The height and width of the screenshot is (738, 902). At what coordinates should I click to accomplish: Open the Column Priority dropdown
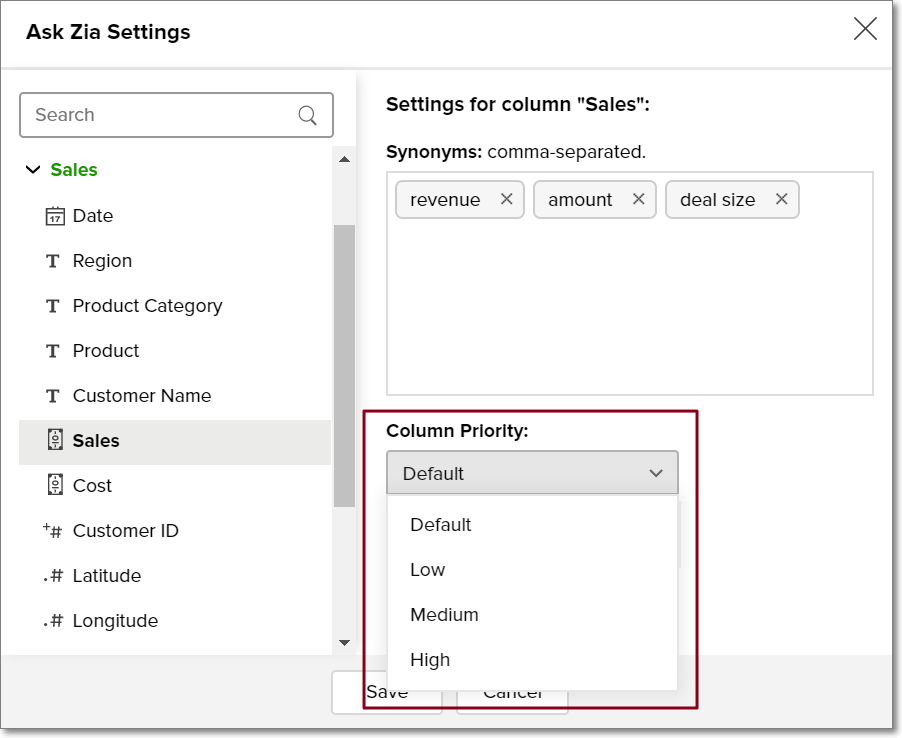(x=532, y=473)
